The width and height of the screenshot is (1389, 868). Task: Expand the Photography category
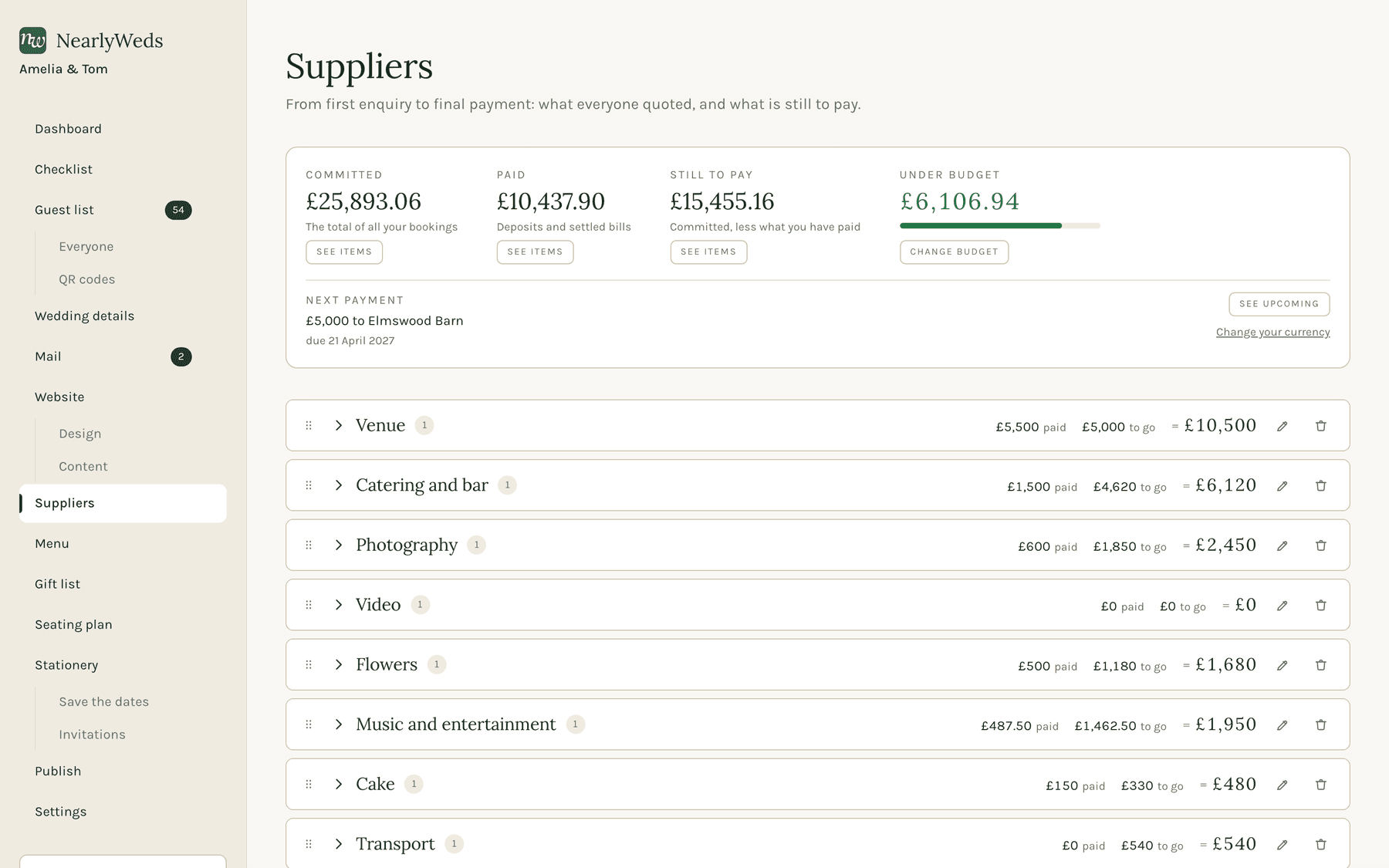(x=338, y=545)
